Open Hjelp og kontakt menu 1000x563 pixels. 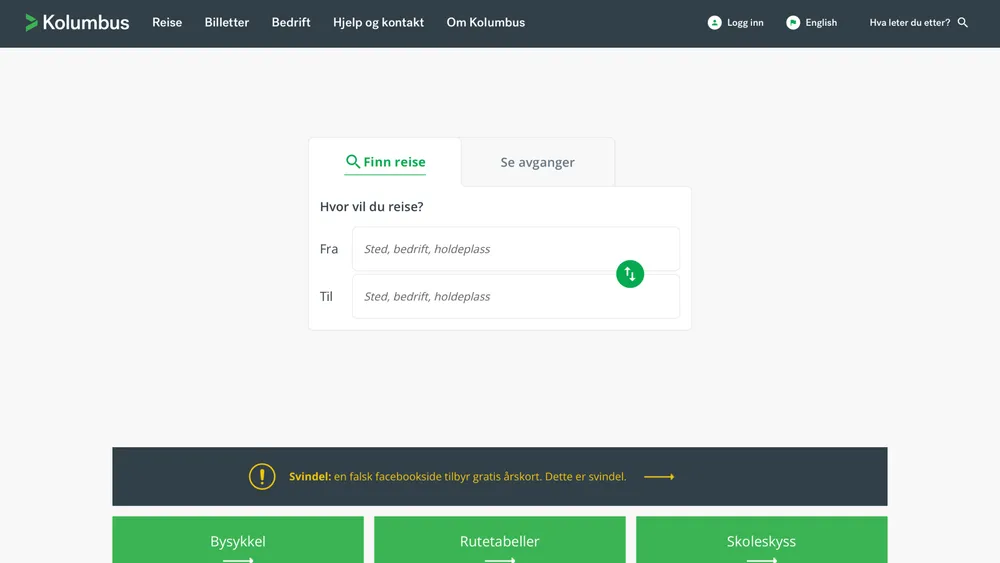[x=378, y=22]
